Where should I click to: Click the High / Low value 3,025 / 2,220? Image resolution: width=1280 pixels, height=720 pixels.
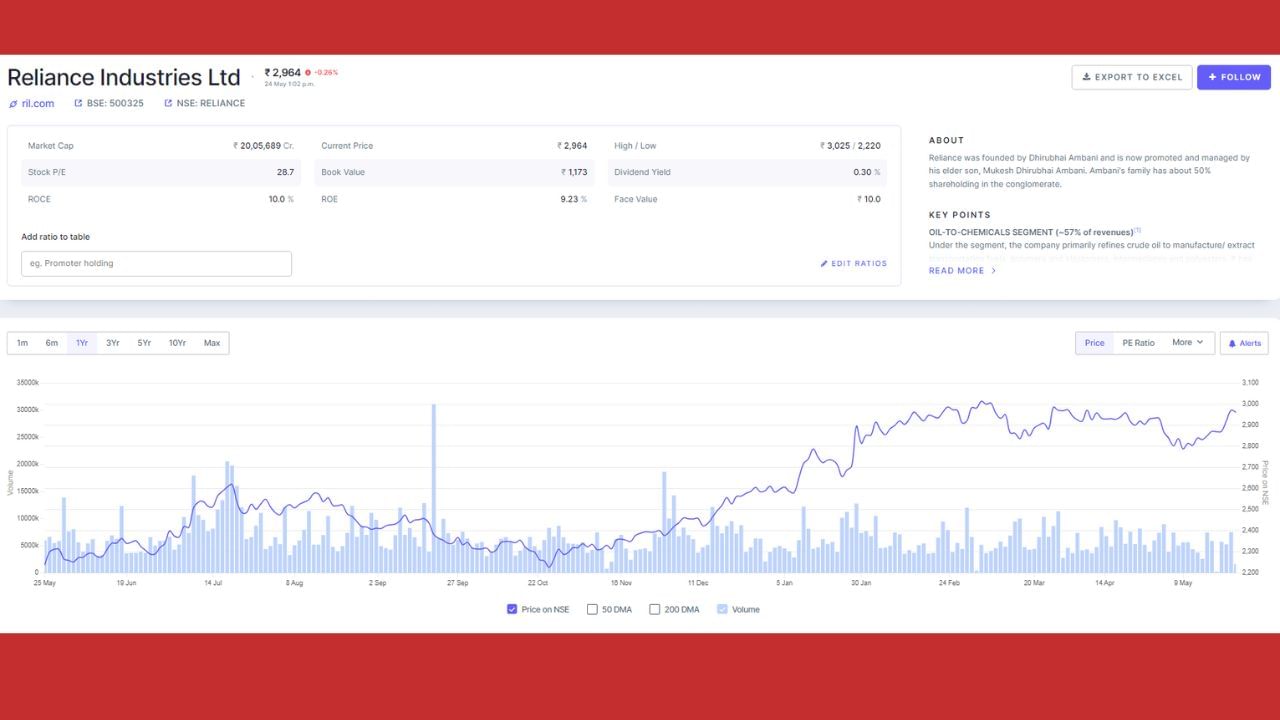coord(851,146)
